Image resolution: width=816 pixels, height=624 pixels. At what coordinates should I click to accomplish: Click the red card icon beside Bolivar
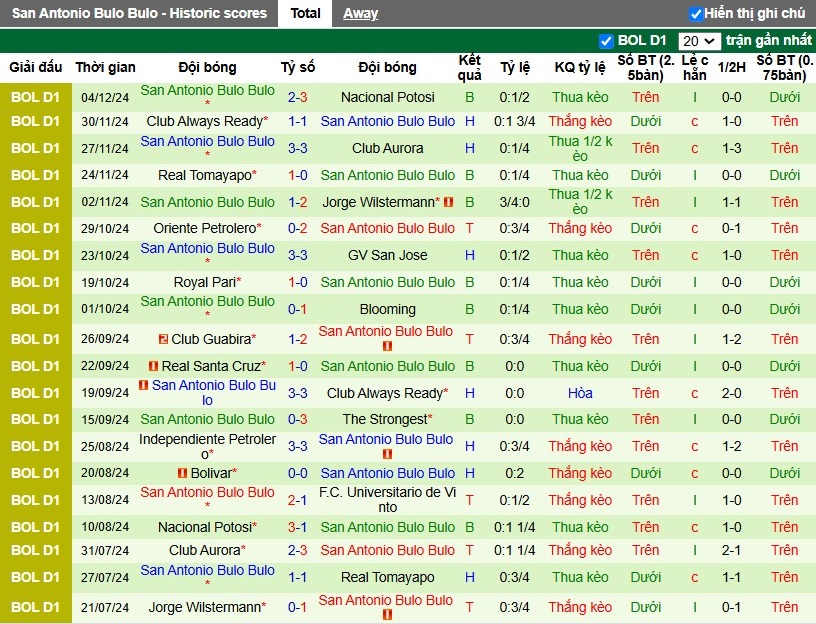(182, 473)
